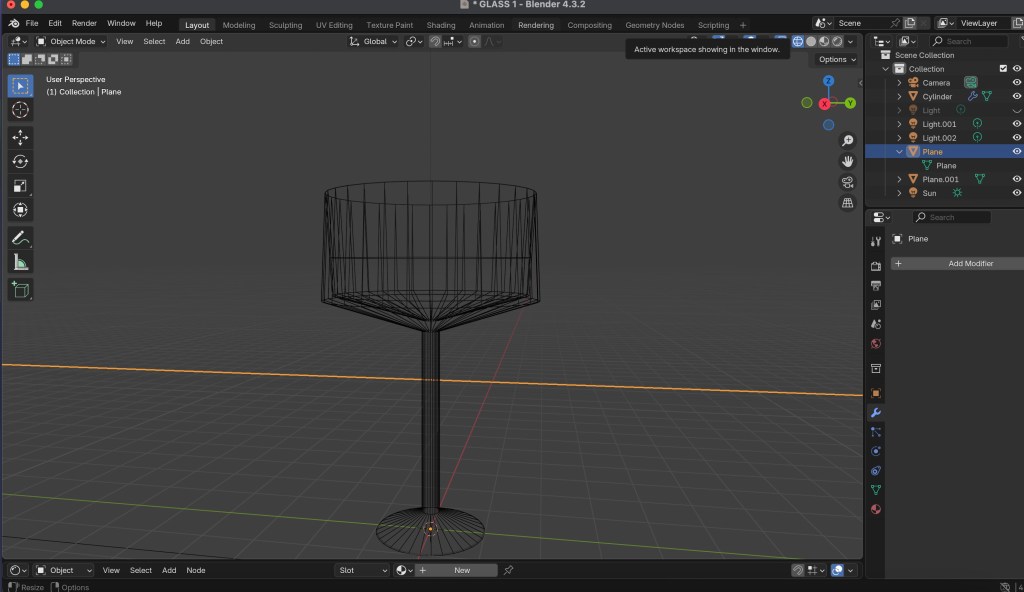Viewport: 1024px width, 592px height.
Task: Open the Object Mode dropdown
Action: tap(72, 41)
